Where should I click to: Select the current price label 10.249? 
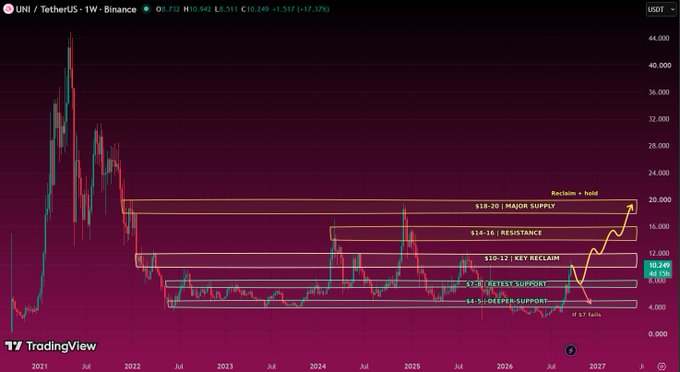(659, 265)
